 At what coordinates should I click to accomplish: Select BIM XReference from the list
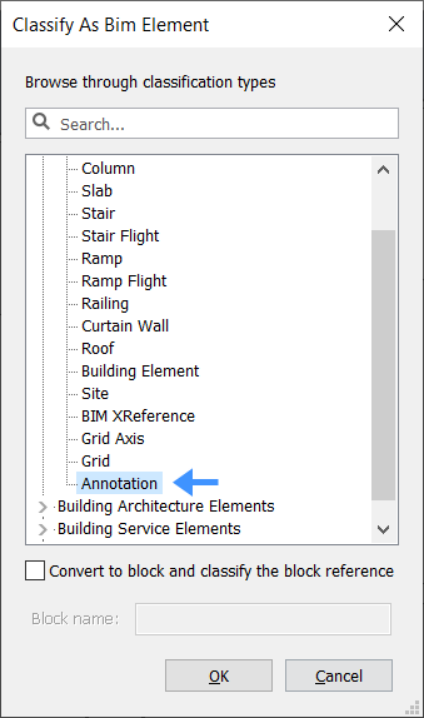coord(138,416)
